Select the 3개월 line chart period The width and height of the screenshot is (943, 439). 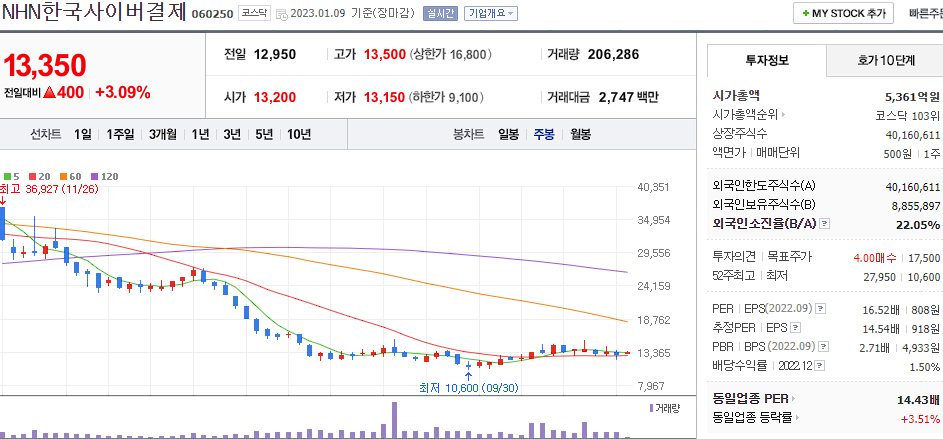pos(163,134)
